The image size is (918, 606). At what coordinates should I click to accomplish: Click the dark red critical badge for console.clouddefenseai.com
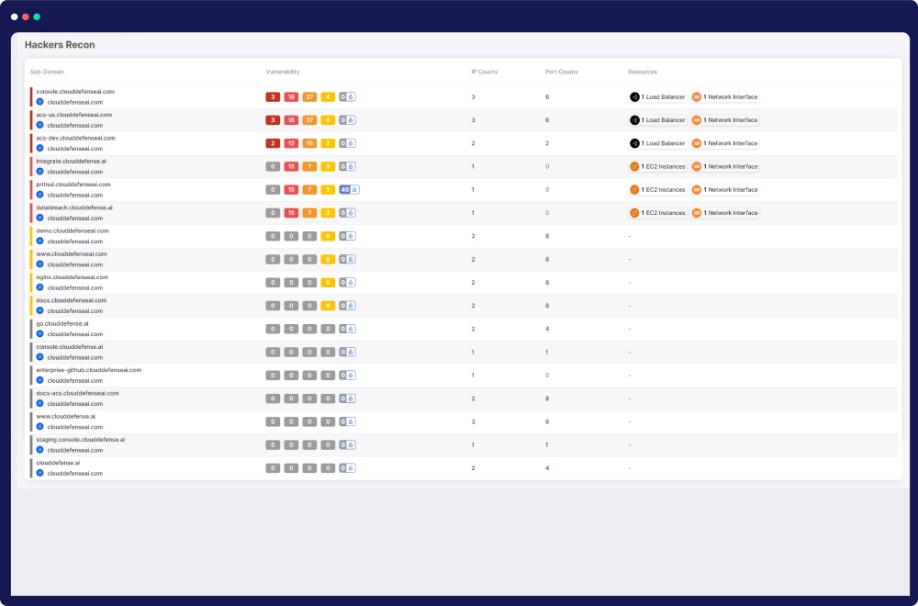(272, 97)
